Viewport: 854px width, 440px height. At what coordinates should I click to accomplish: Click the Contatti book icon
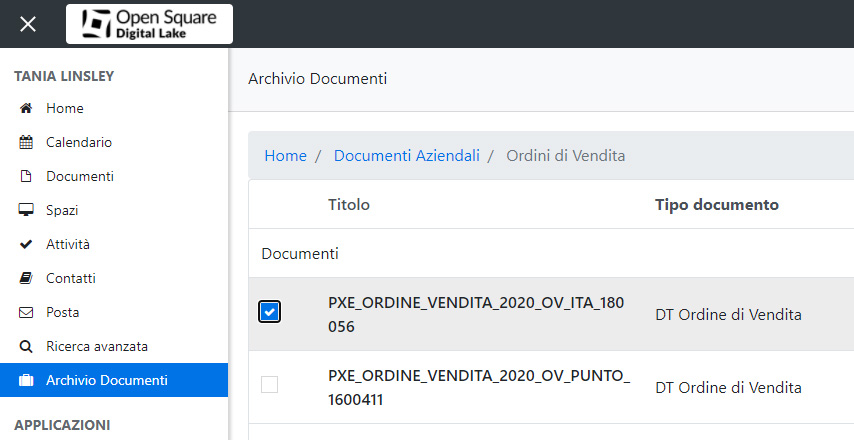pyautogui.click(x=26, y=278)
